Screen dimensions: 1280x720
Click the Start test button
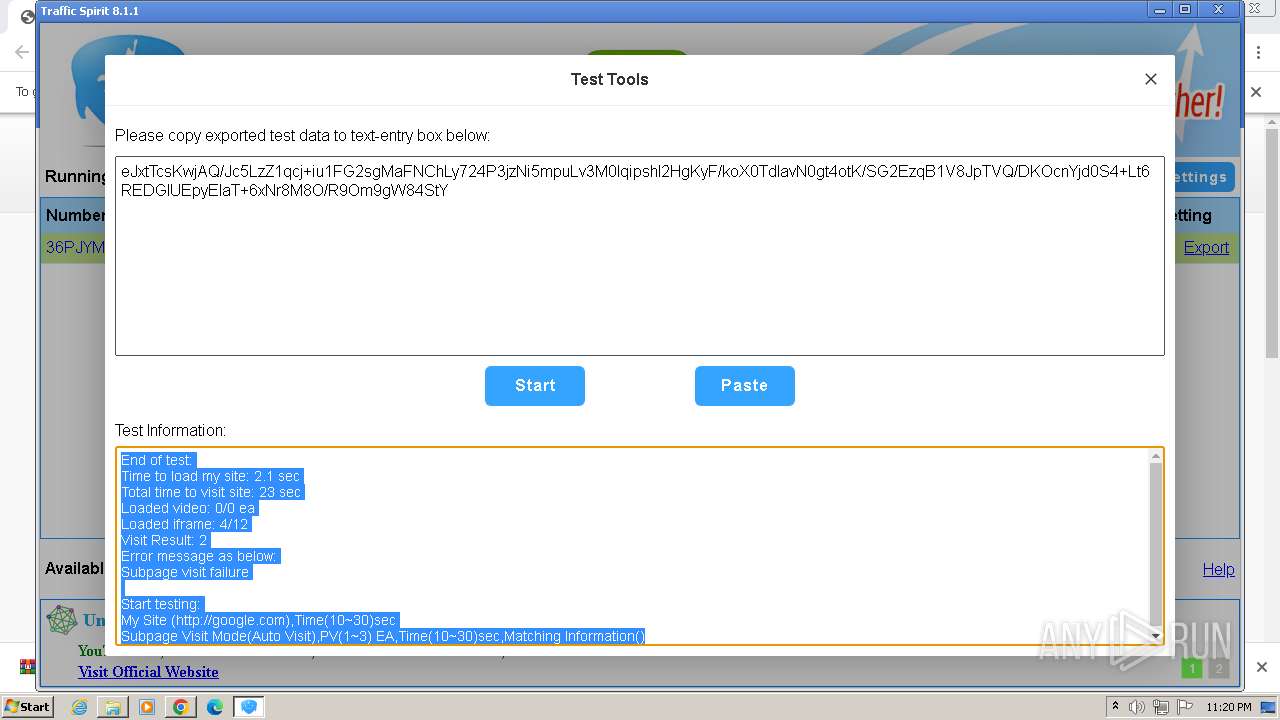point(535,386)
